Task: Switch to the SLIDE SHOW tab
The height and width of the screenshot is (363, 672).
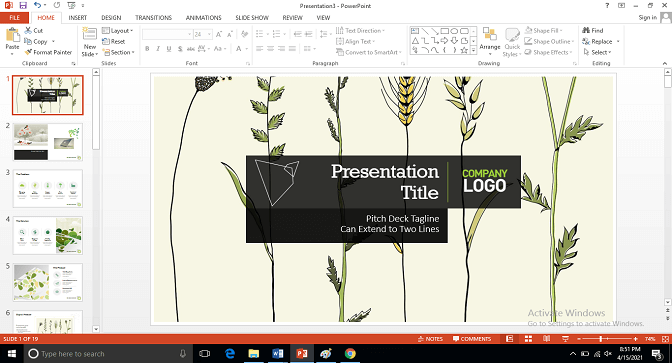Action: 252,18
